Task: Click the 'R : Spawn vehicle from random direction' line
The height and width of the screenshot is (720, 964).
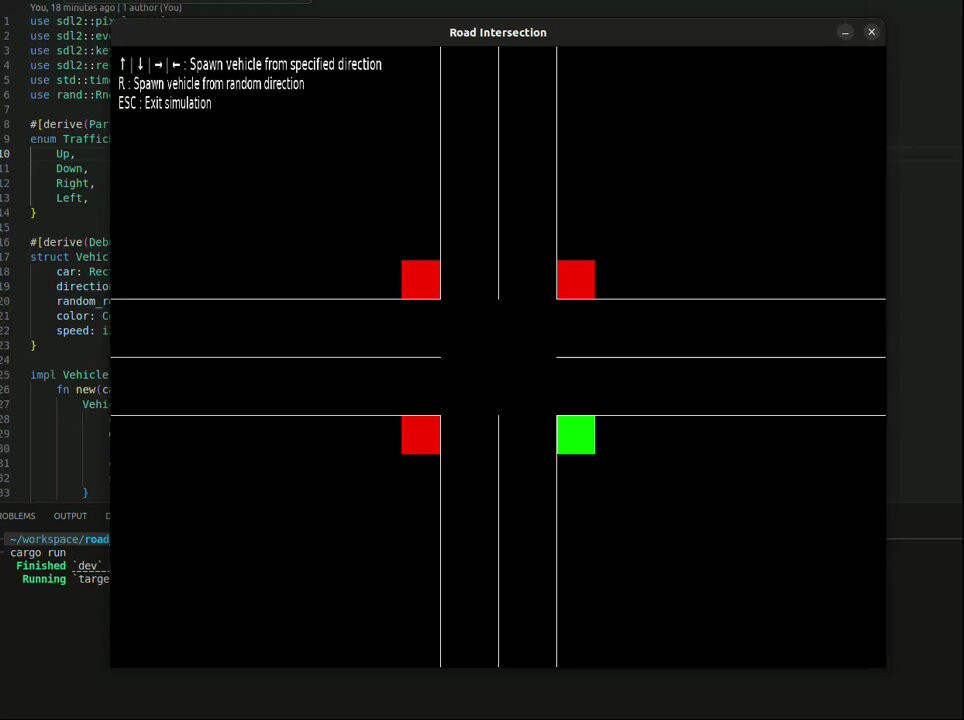Action: click(211, 84)
